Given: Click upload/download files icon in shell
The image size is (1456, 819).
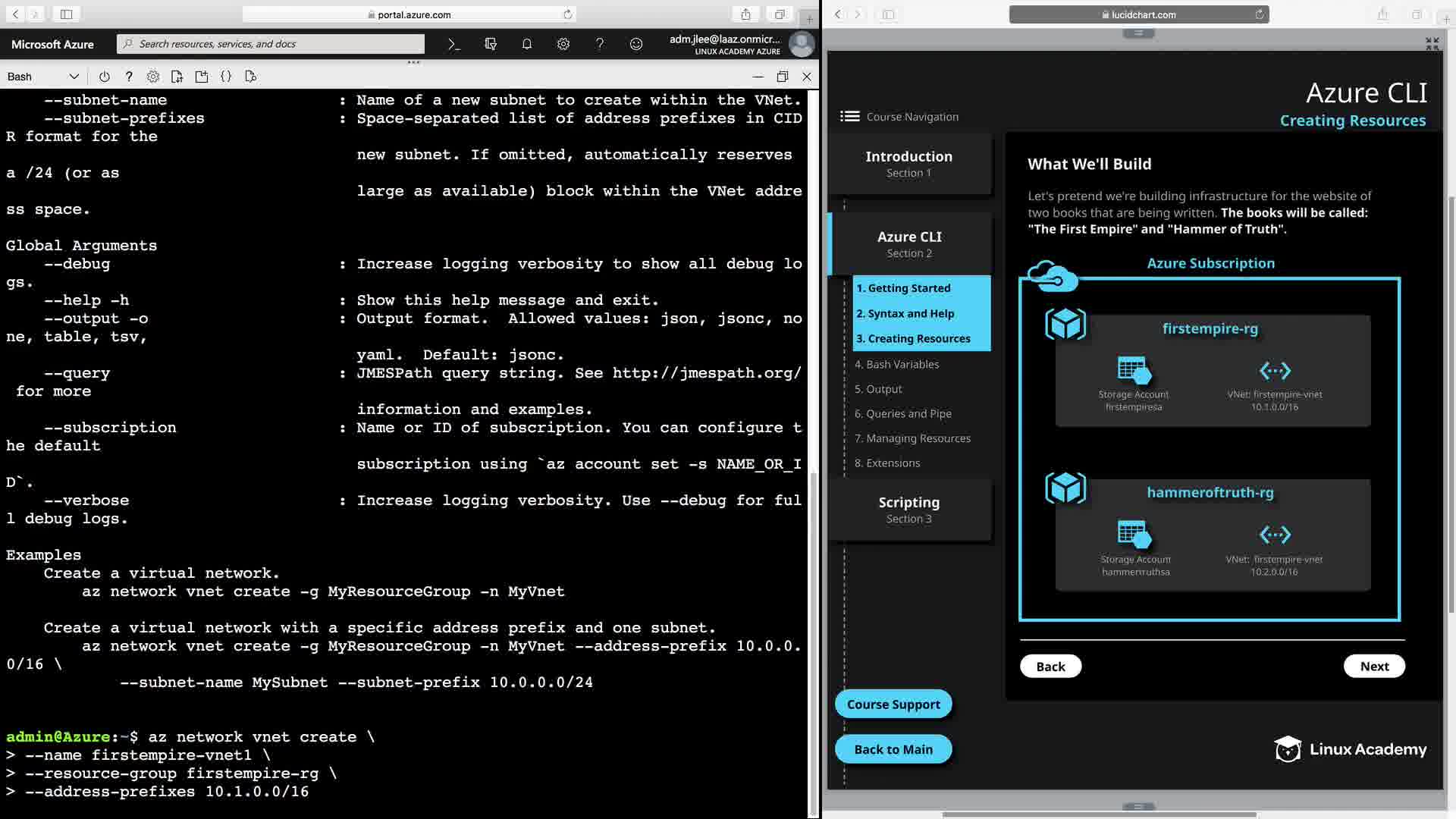Looking at the screenshot, I should 177,77.
